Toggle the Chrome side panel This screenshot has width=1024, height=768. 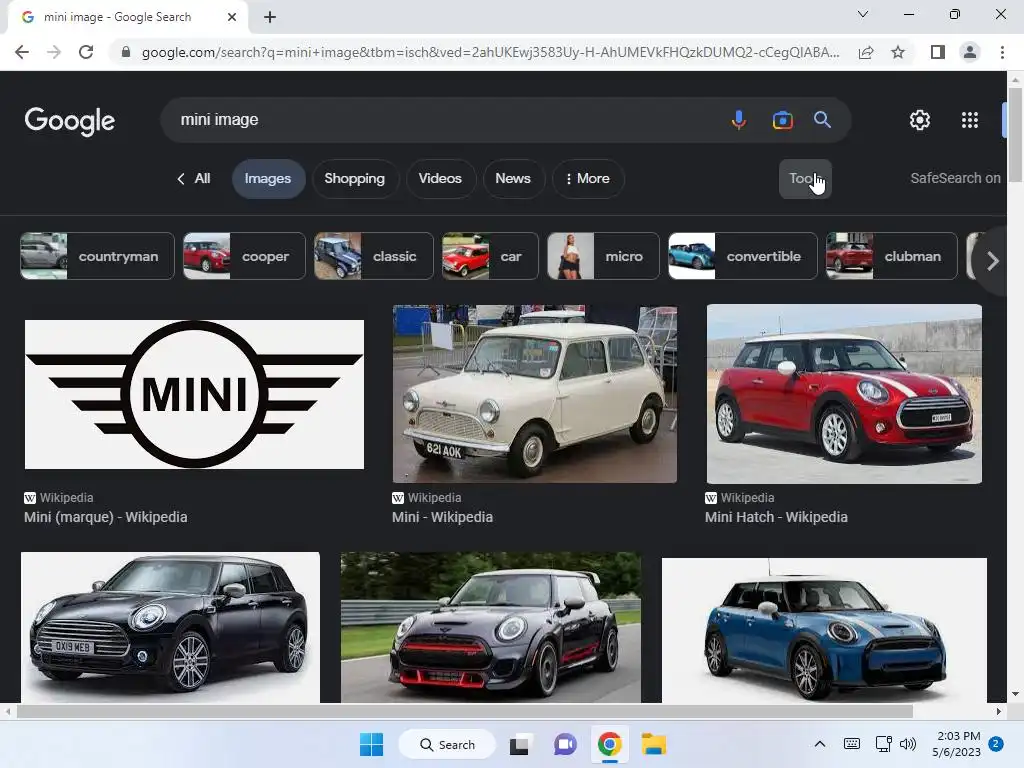938,52
